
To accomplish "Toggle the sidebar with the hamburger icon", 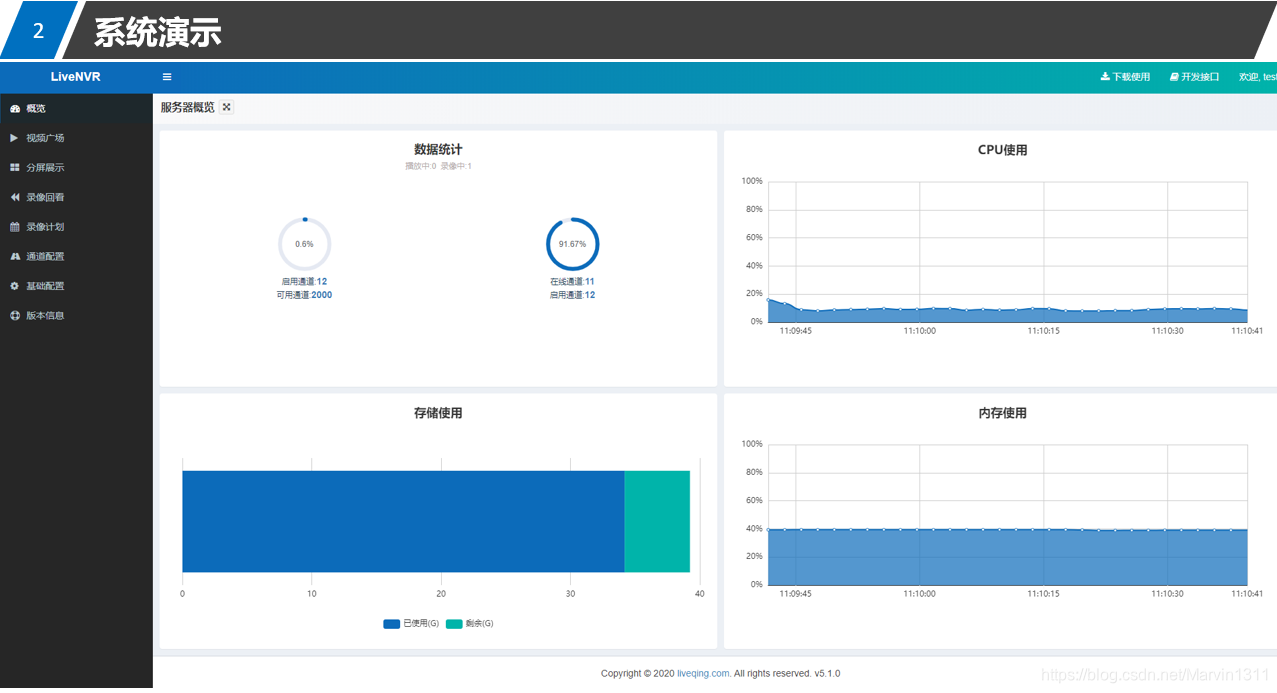I will (167, 77).
